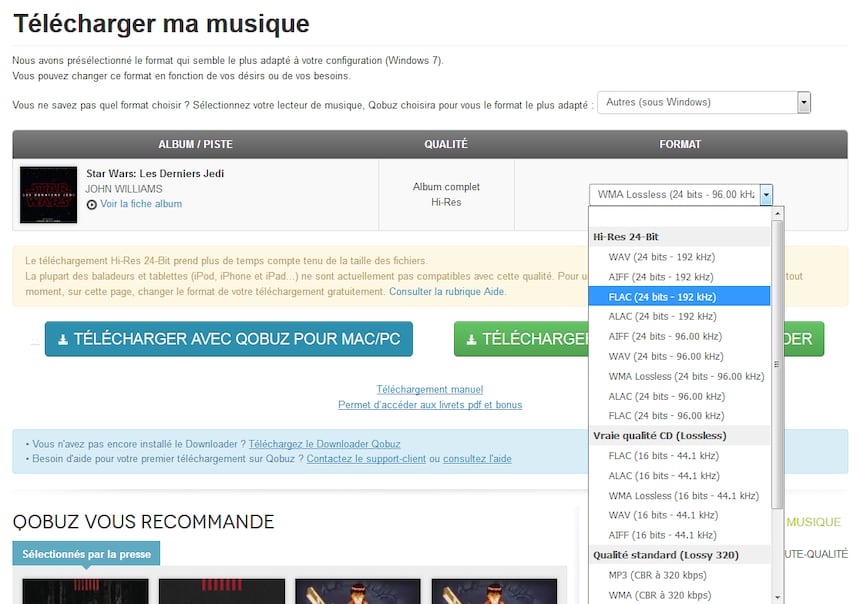The image size is (860, 604).
Task: Open the music player selector 'Autres (sous Windows)'
Action: (704, 103)
